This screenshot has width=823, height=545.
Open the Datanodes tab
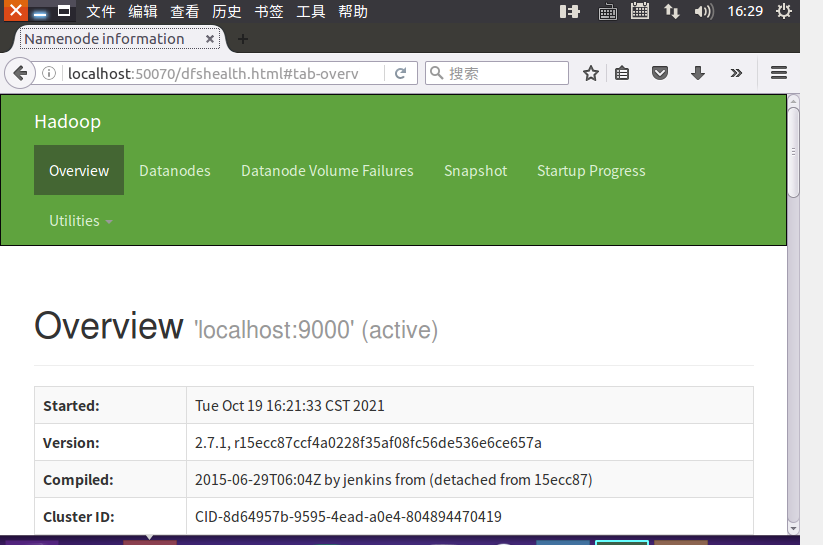[175, 170]
